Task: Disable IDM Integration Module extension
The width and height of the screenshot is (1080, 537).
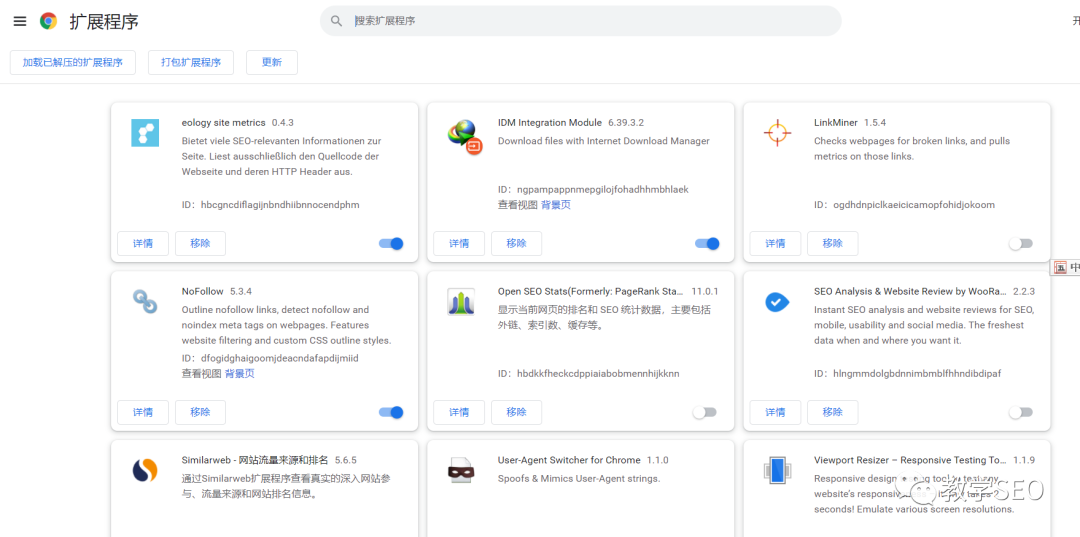Action: point(707,243)
